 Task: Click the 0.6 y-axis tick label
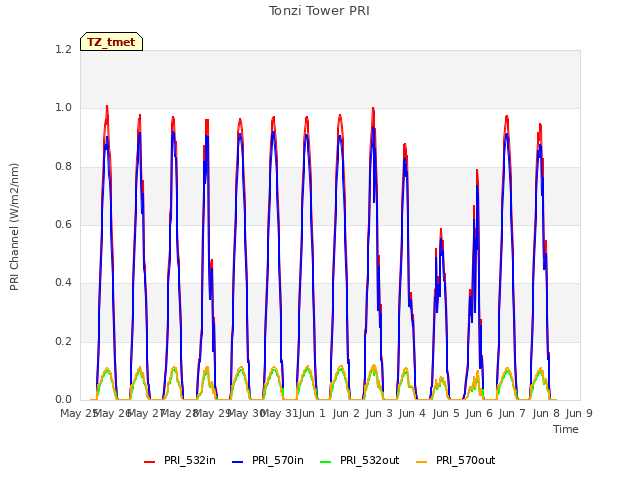point(63,224)
